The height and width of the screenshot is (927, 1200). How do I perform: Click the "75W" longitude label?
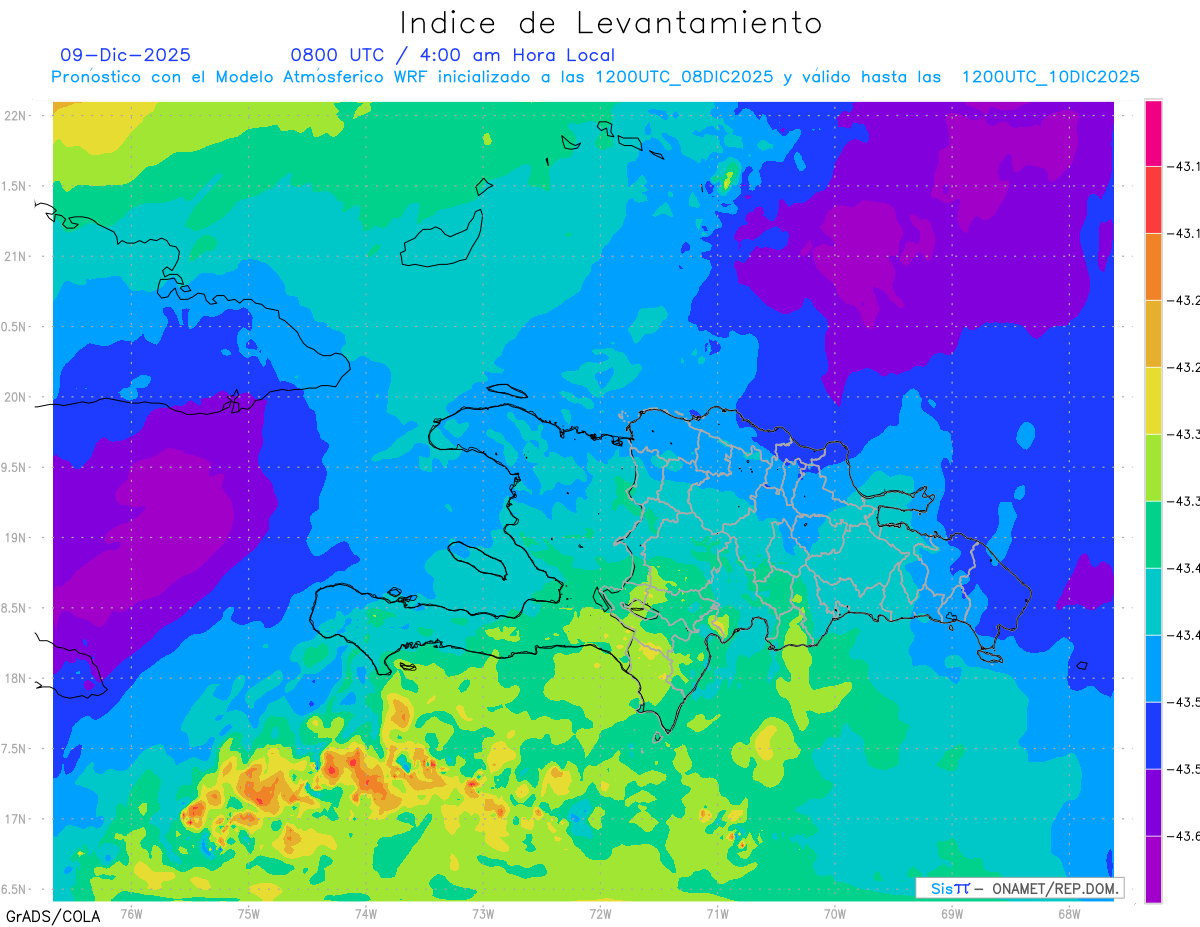pyautogui.click(x=249, y=913)
